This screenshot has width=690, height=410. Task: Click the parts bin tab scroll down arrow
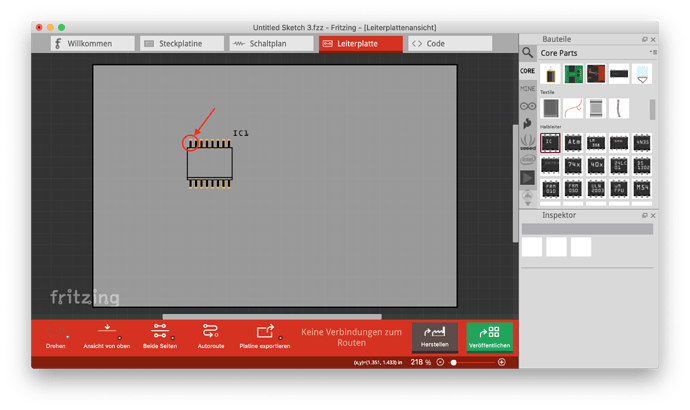coord(528,204)
